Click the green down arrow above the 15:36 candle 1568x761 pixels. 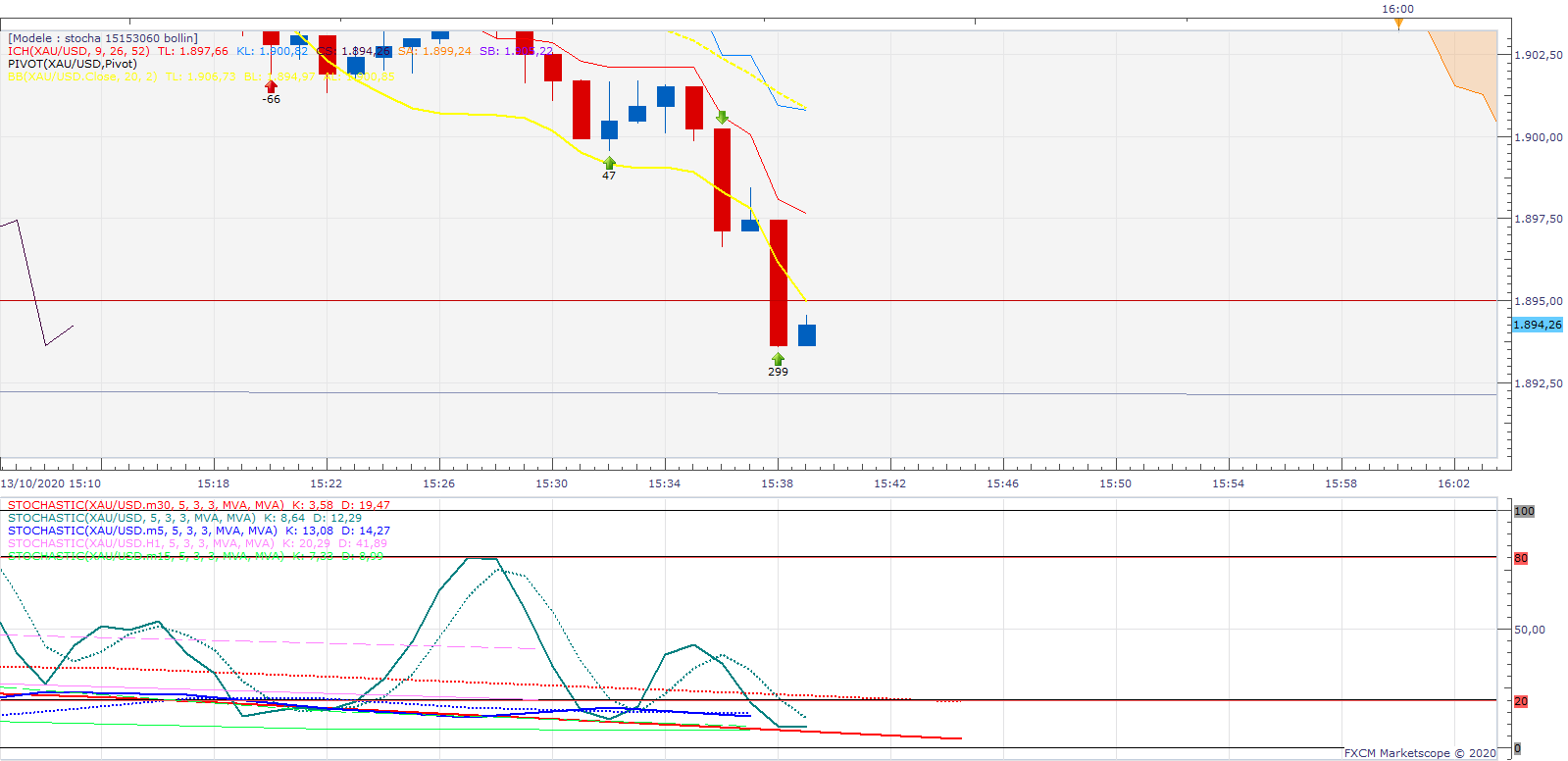point(723,118)
